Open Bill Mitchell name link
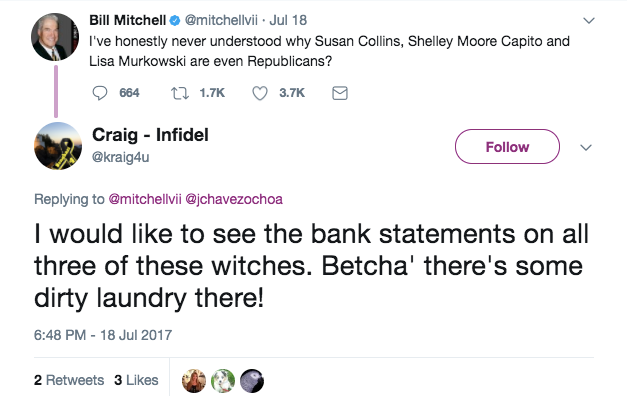This screenshot has width=627, height=396. (127, 20)
